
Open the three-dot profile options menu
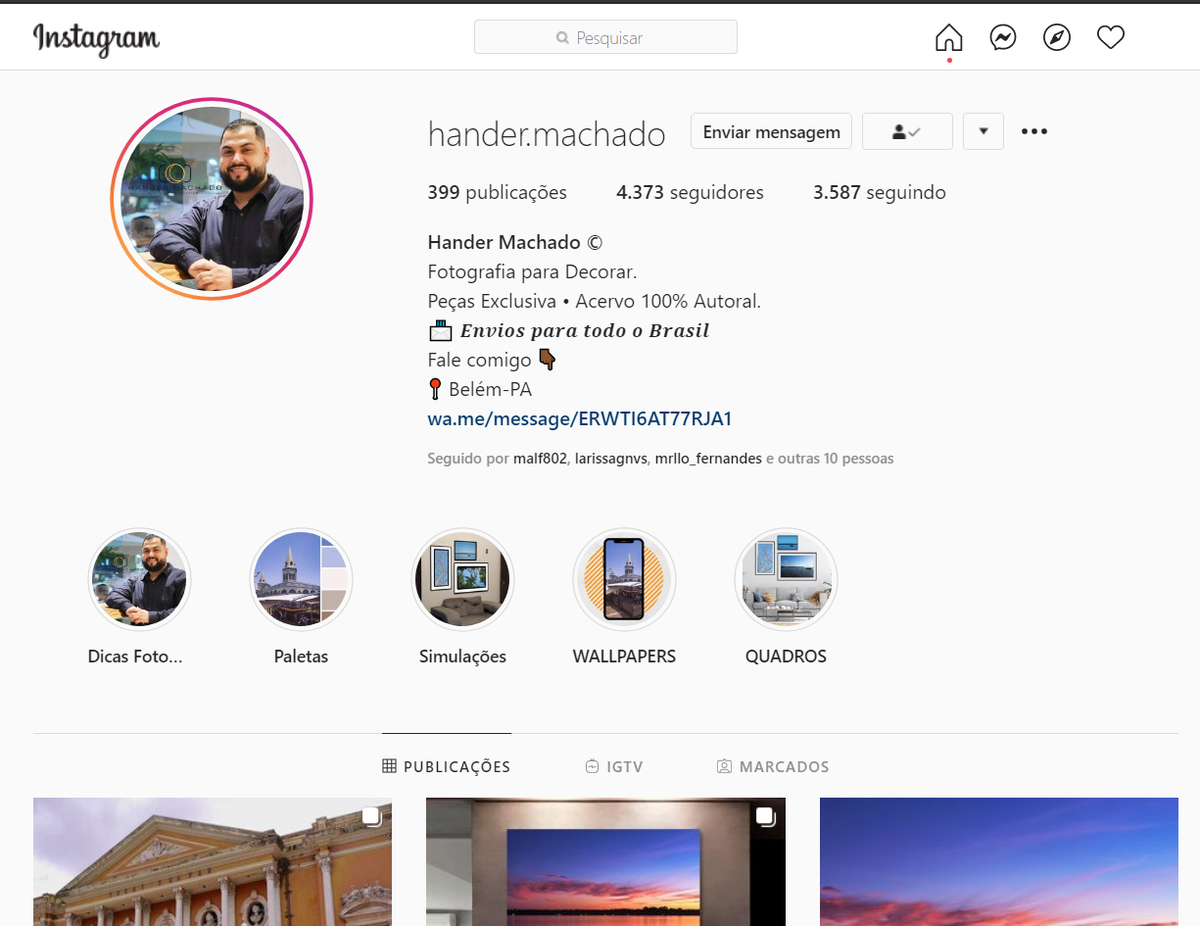1034,131
